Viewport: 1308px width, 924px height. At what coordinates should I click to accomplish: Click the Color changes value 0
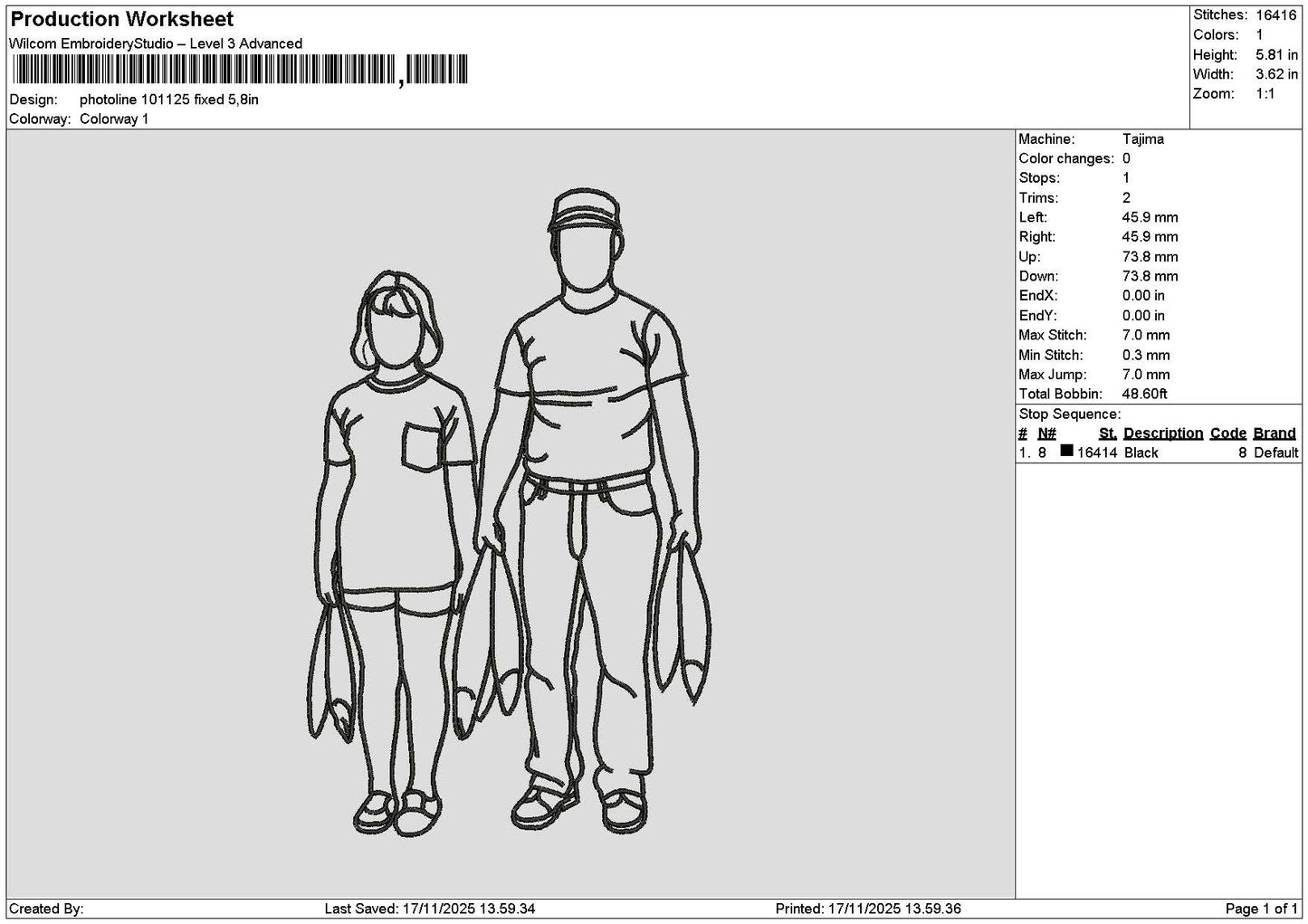[x=1126, y=158]
